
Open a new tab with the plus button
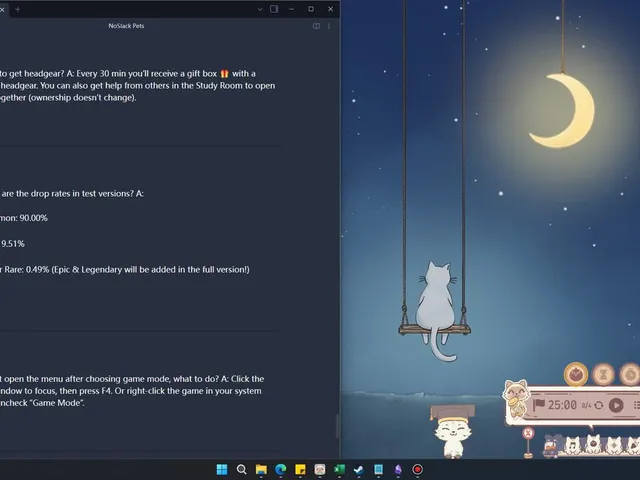pos(18,9)
